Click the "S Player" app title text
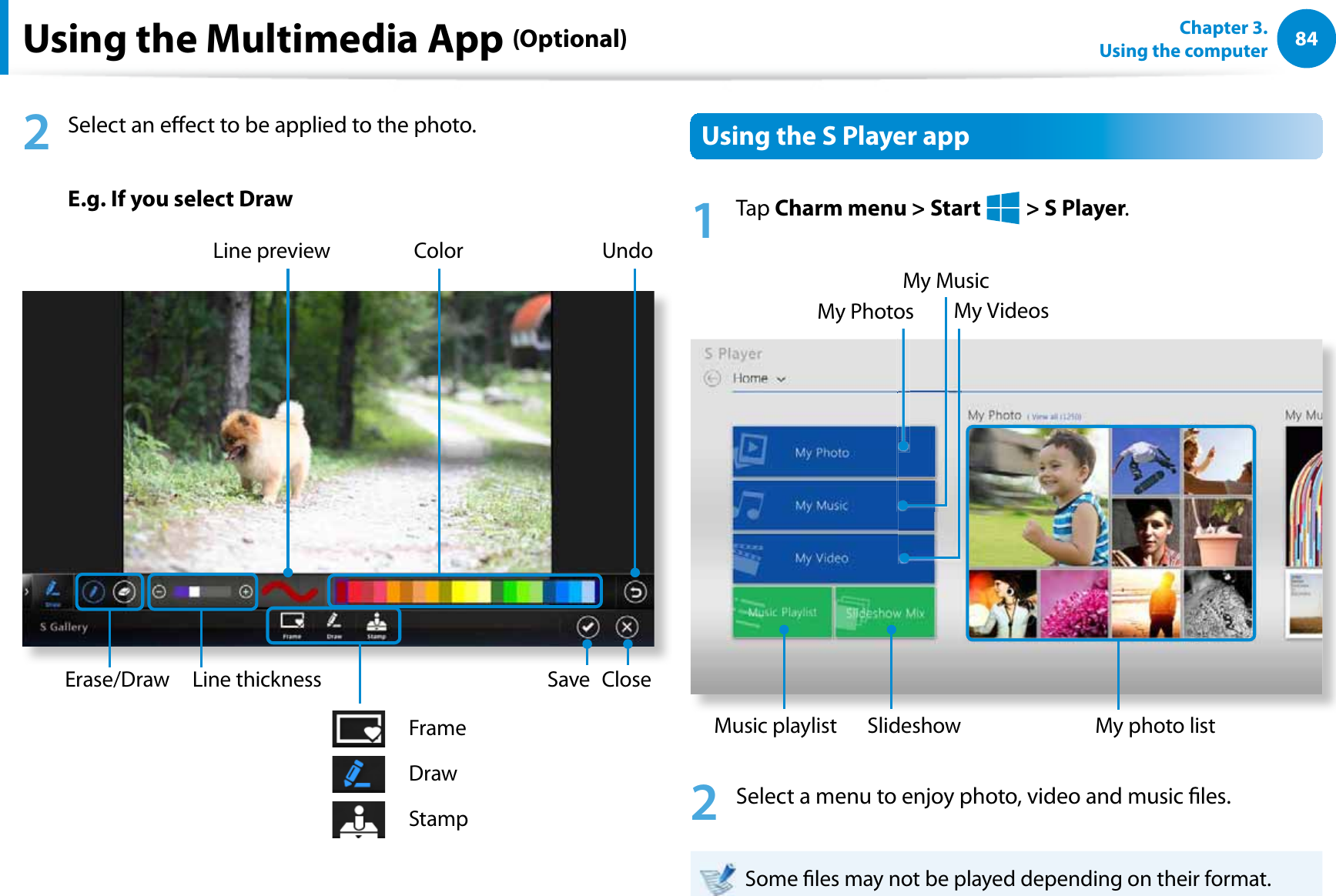Screen dimensions: 1336x896 coord(732,353)
